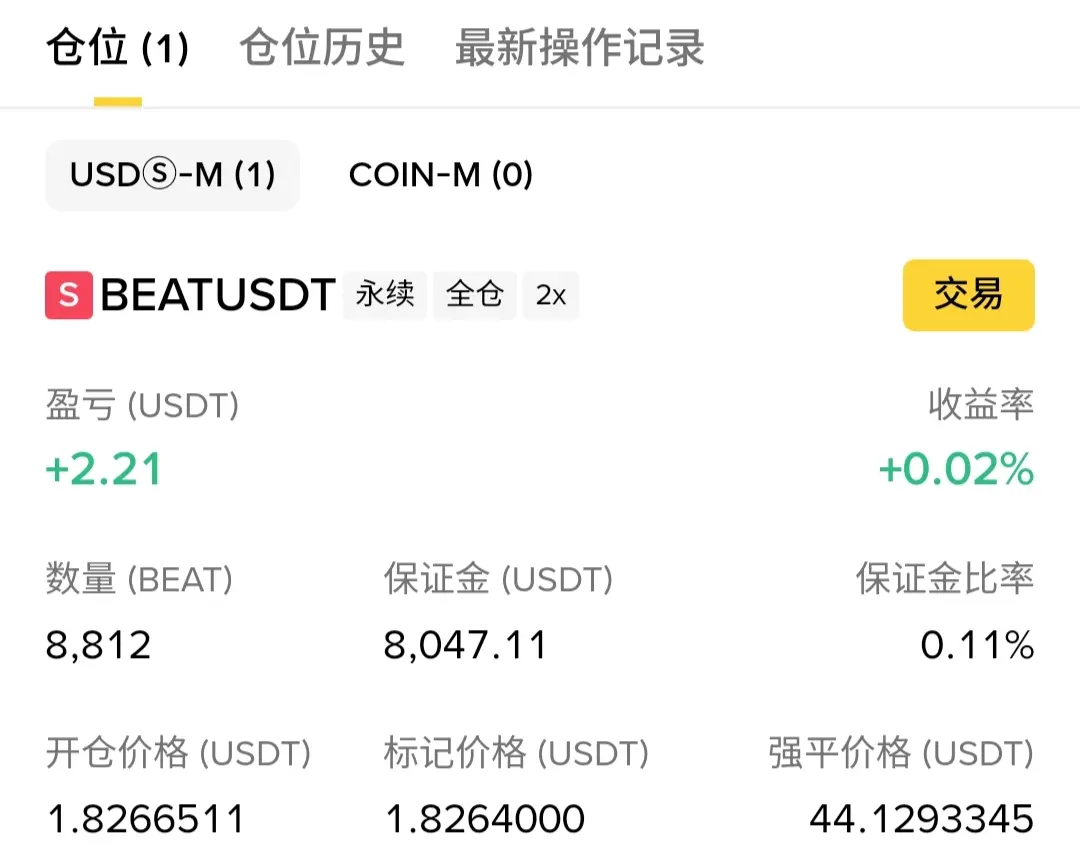Tap the 永续 perpetual tag
The image size is (1080, 856).
point(385,295)
